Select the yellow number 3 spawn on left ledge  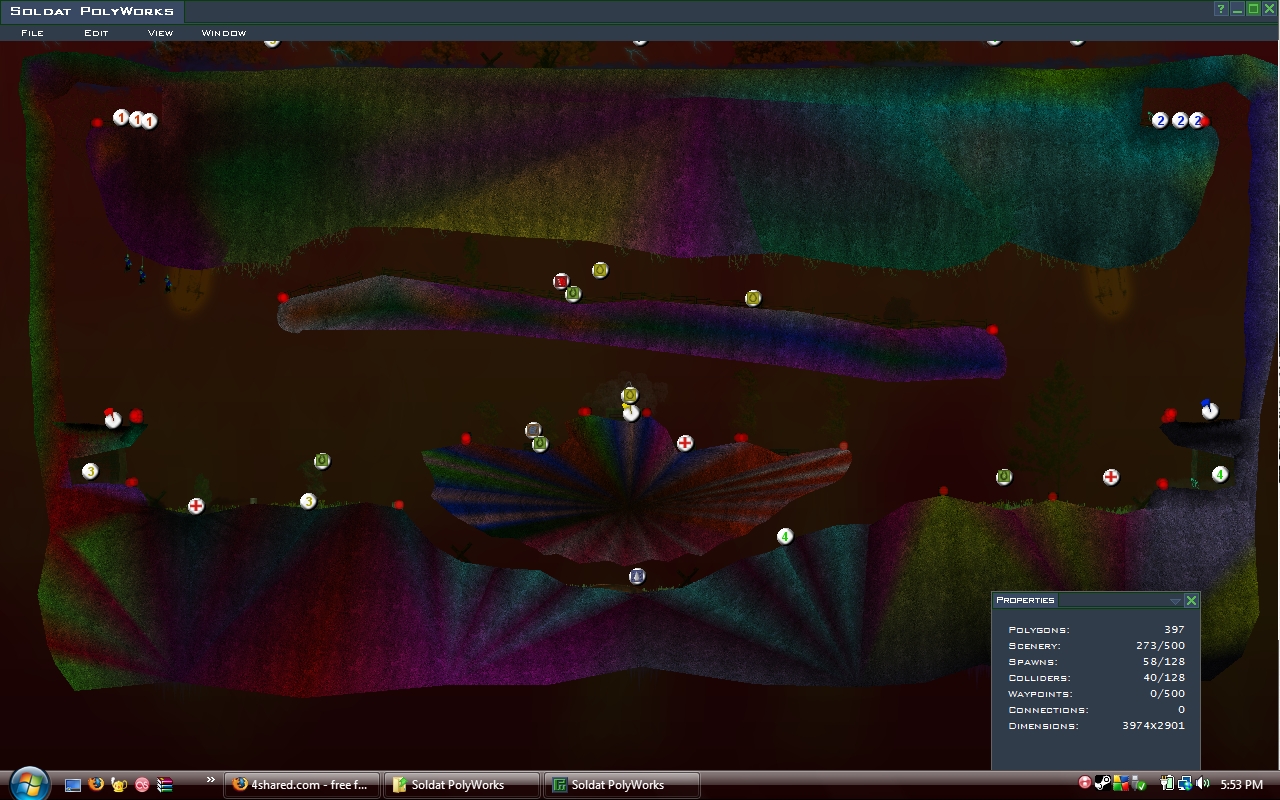pos(90,471)
